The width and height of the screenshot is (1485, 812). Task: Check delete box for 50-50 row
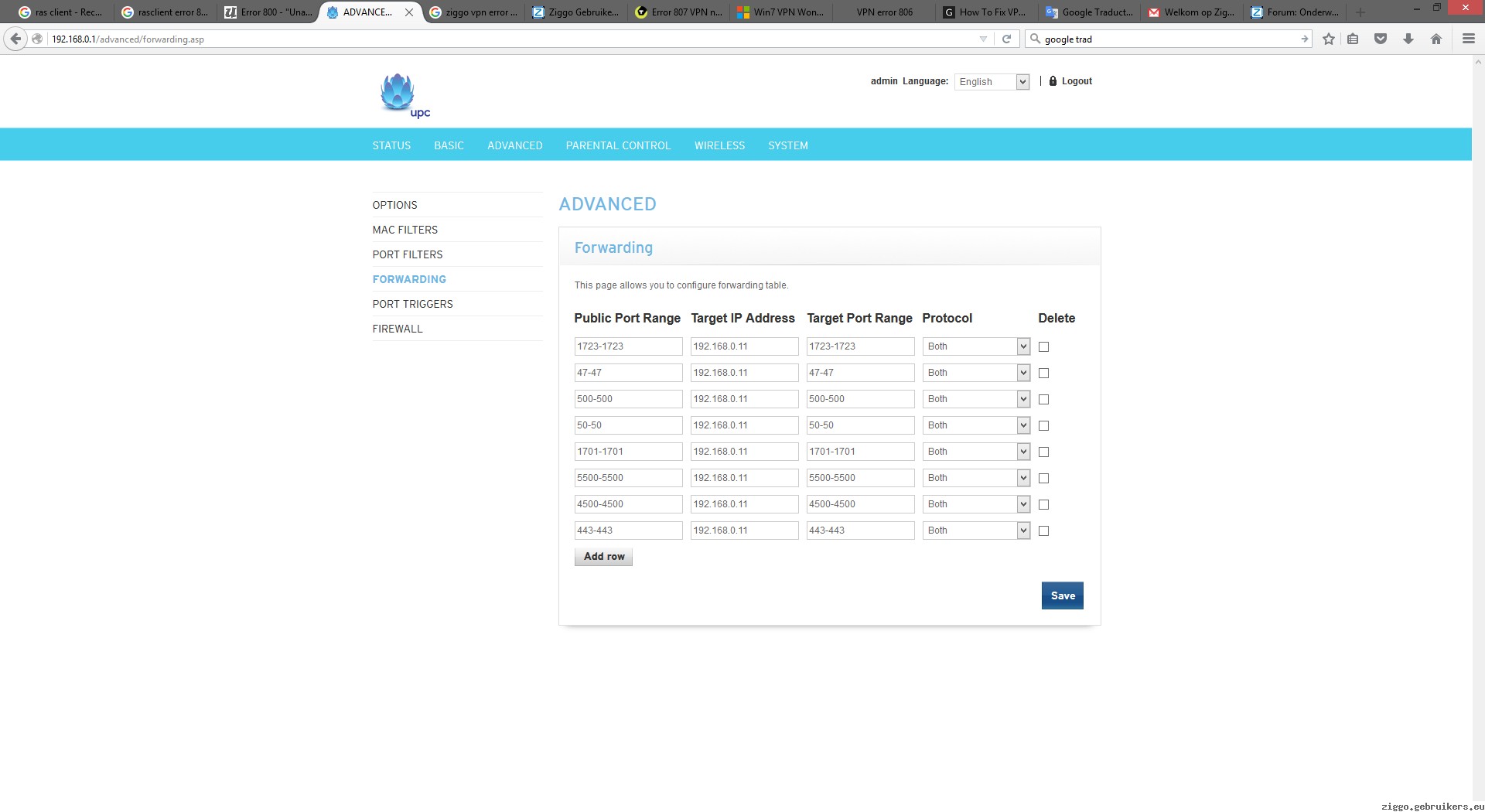(x=1043, y=425)
